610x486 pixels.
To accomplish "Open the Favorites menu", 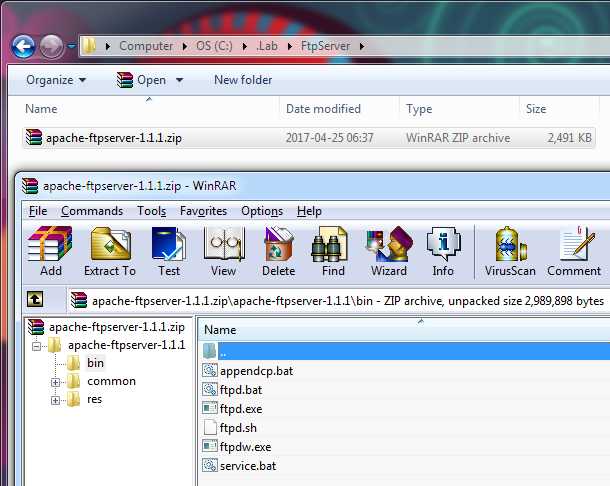I will click(x=203, y=211).
